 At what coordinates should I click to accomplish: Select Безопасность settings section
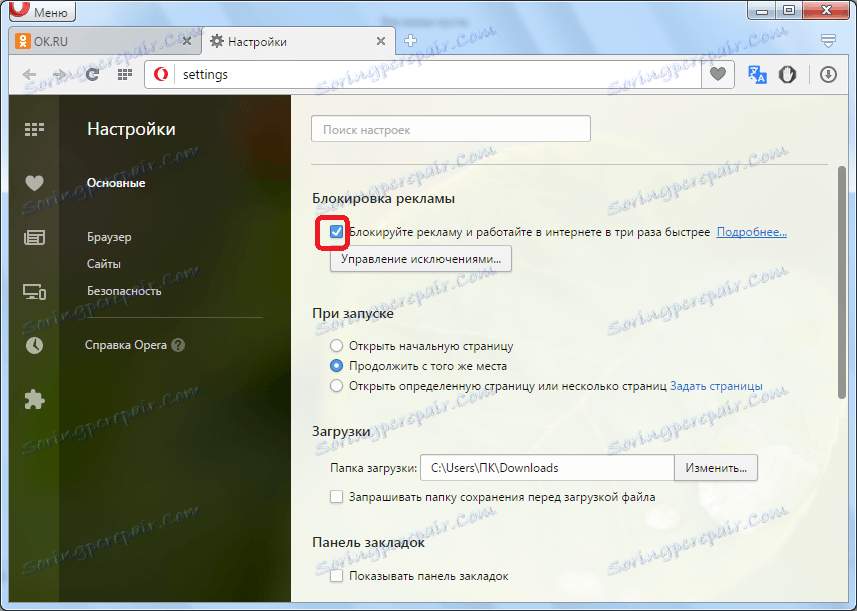click(124, 291)
